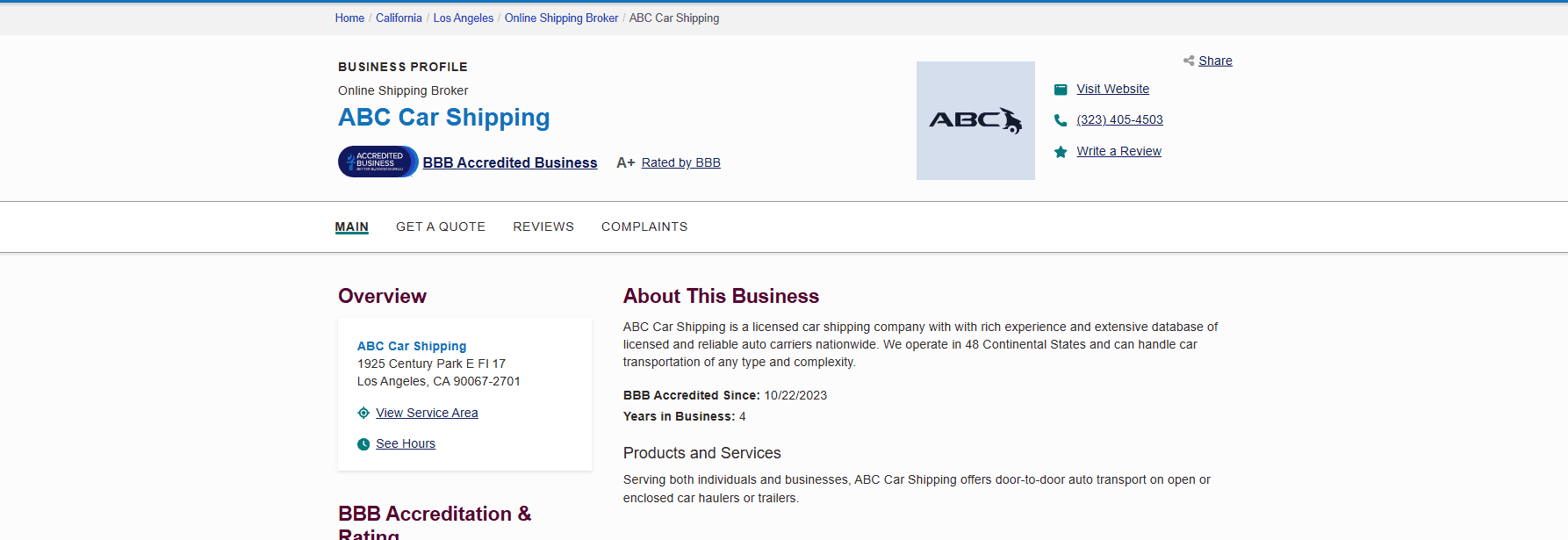Open the COMPLAINTS tab
The image size is (1568, 540).
click(644, 227)
